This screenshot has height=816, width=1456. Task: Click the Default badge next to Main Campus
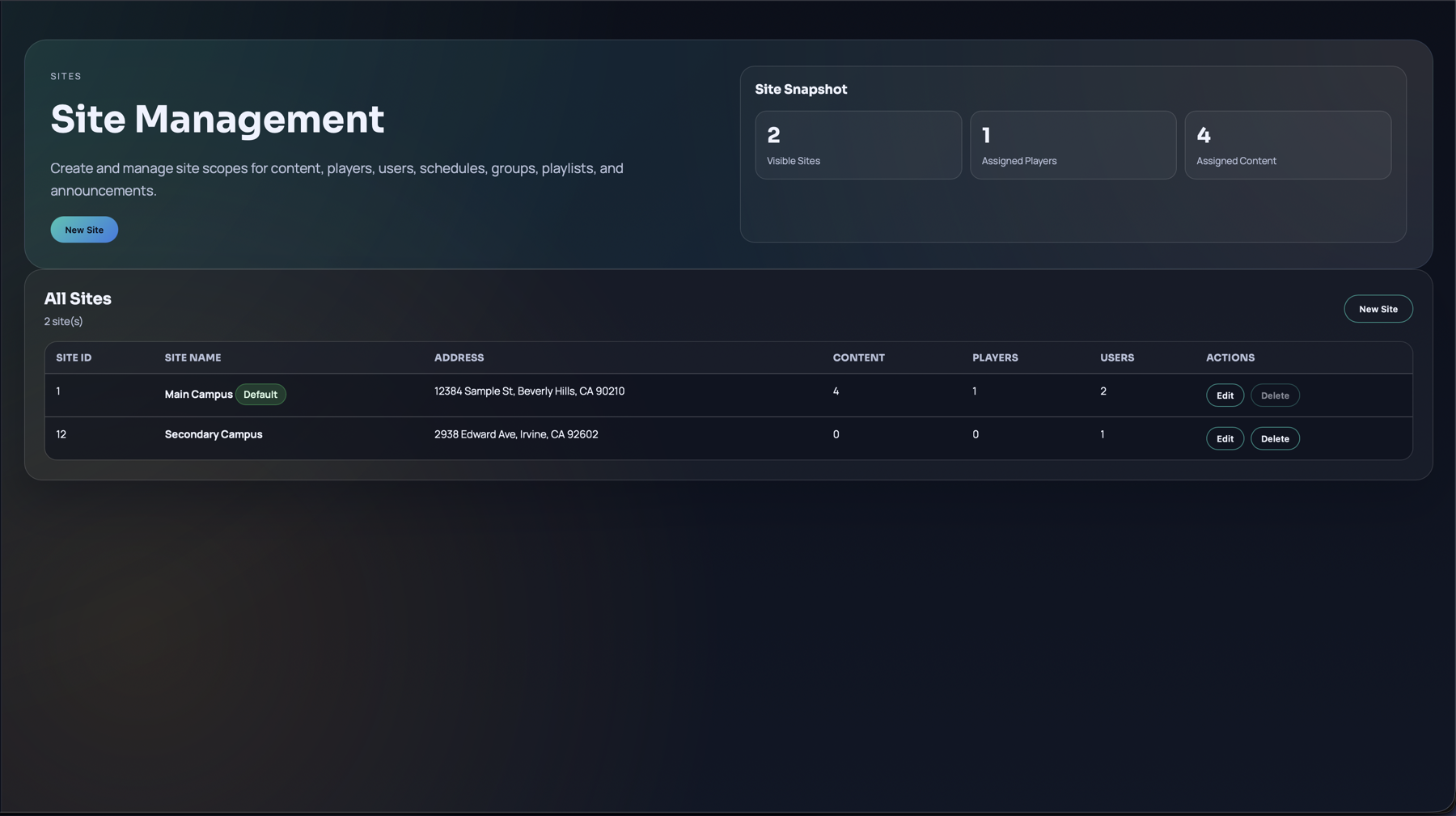point(260,394)
